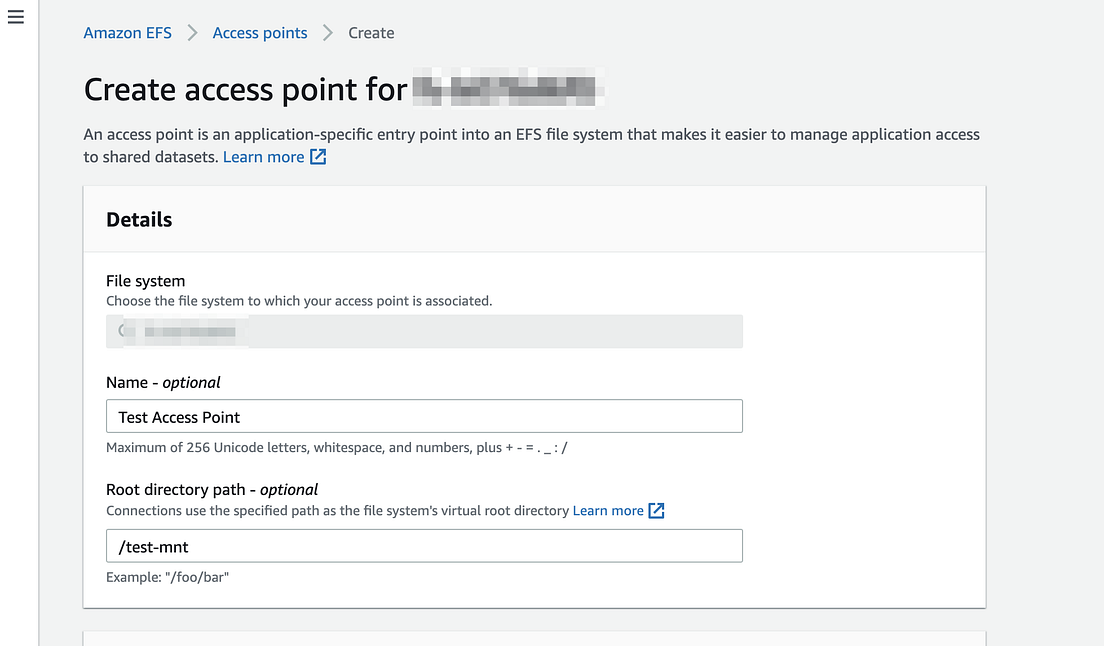The width and height of the screenshot is (1104, 646).
Task: Open Learn more about access points
Action: pos(262,156)
